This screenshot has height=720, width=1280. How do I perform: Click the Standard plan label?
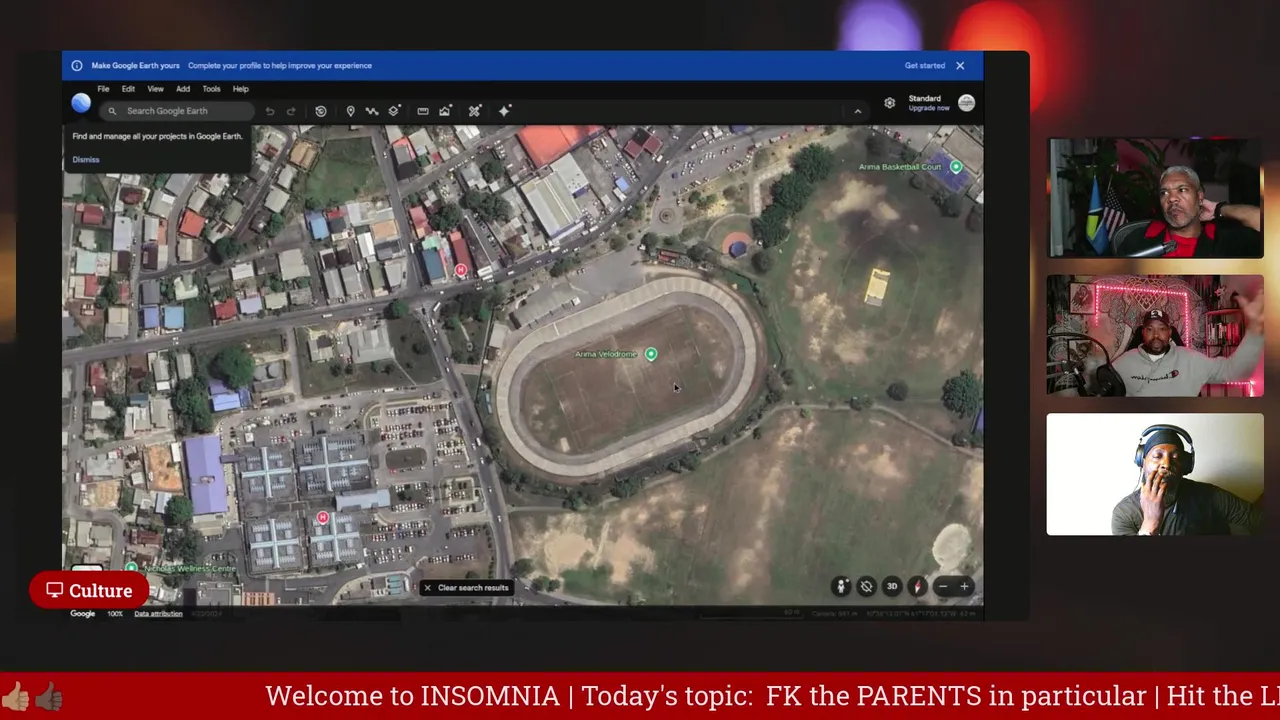coord(924,99)
